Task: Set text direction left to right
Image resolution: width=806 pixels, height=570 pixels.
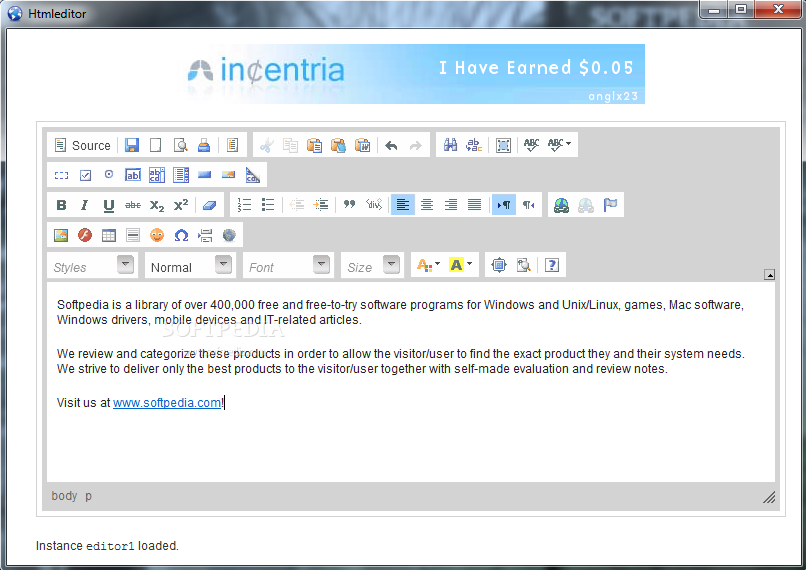Action: tap(504, 205)
